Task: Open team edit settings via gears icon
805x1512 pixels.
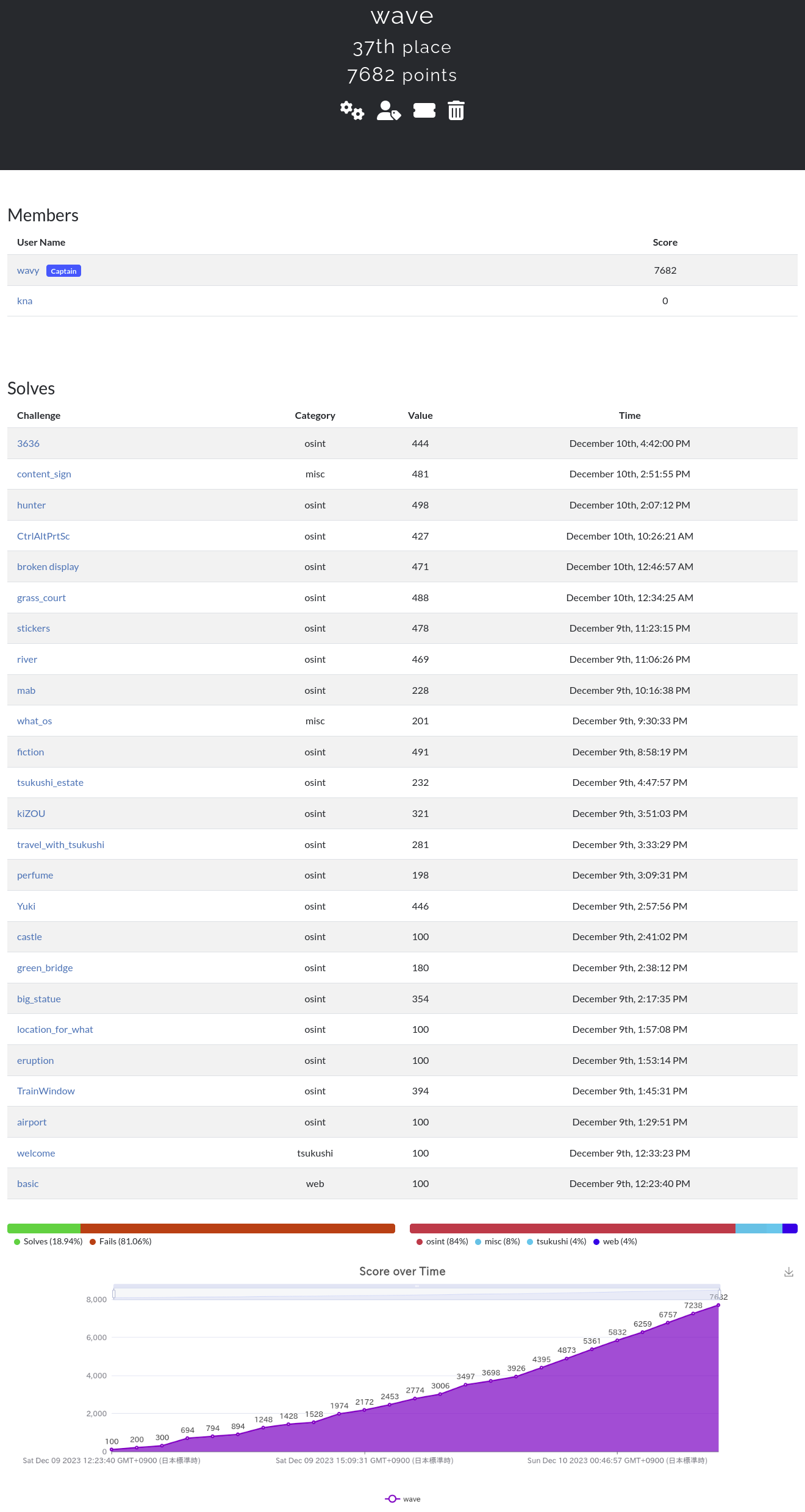Action: tap(352, 110)
